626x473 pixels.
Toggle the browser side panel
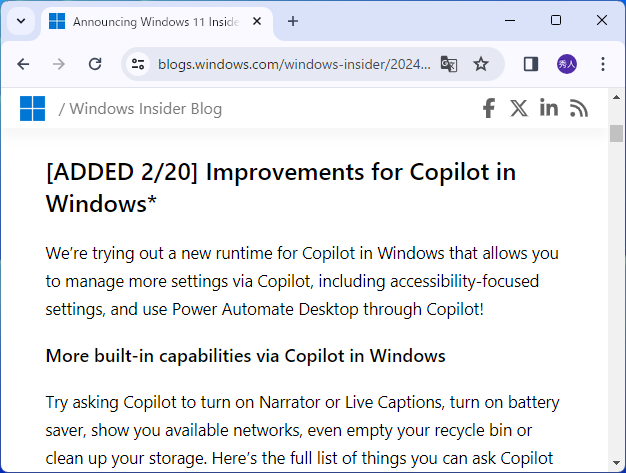[x=531, y=64]
